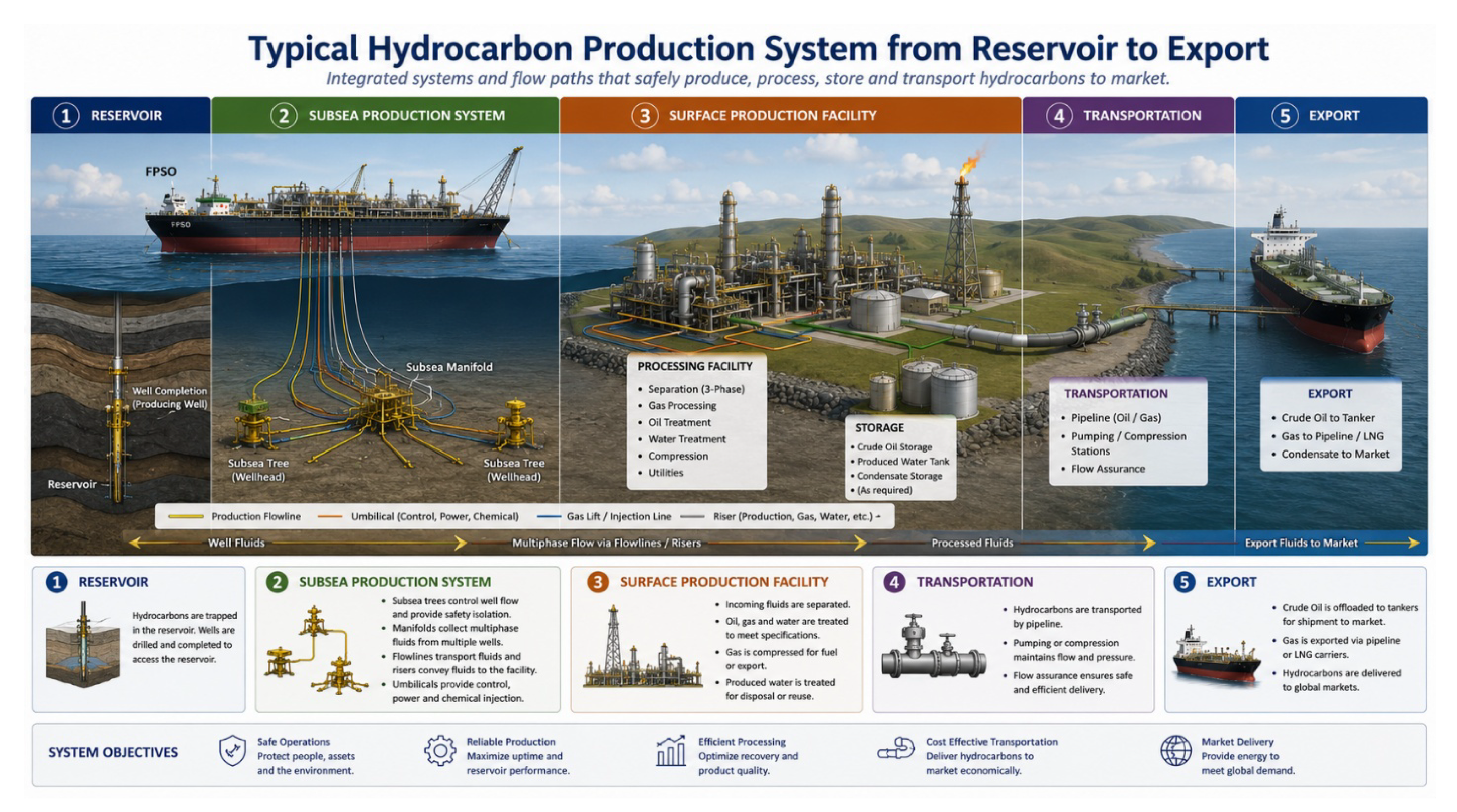The height and width of the screenshot is (812, 1457).
Task: Click the shield icon beside Safe Operations
Action: [232, 750]
